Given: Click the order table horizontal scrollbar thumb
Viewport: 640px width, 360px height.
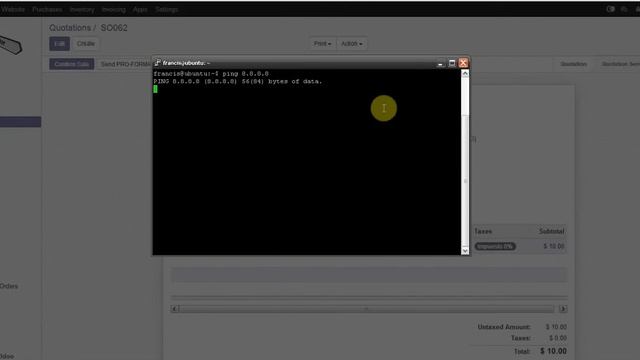Looking at the screenshot, I should coord(366,309).
